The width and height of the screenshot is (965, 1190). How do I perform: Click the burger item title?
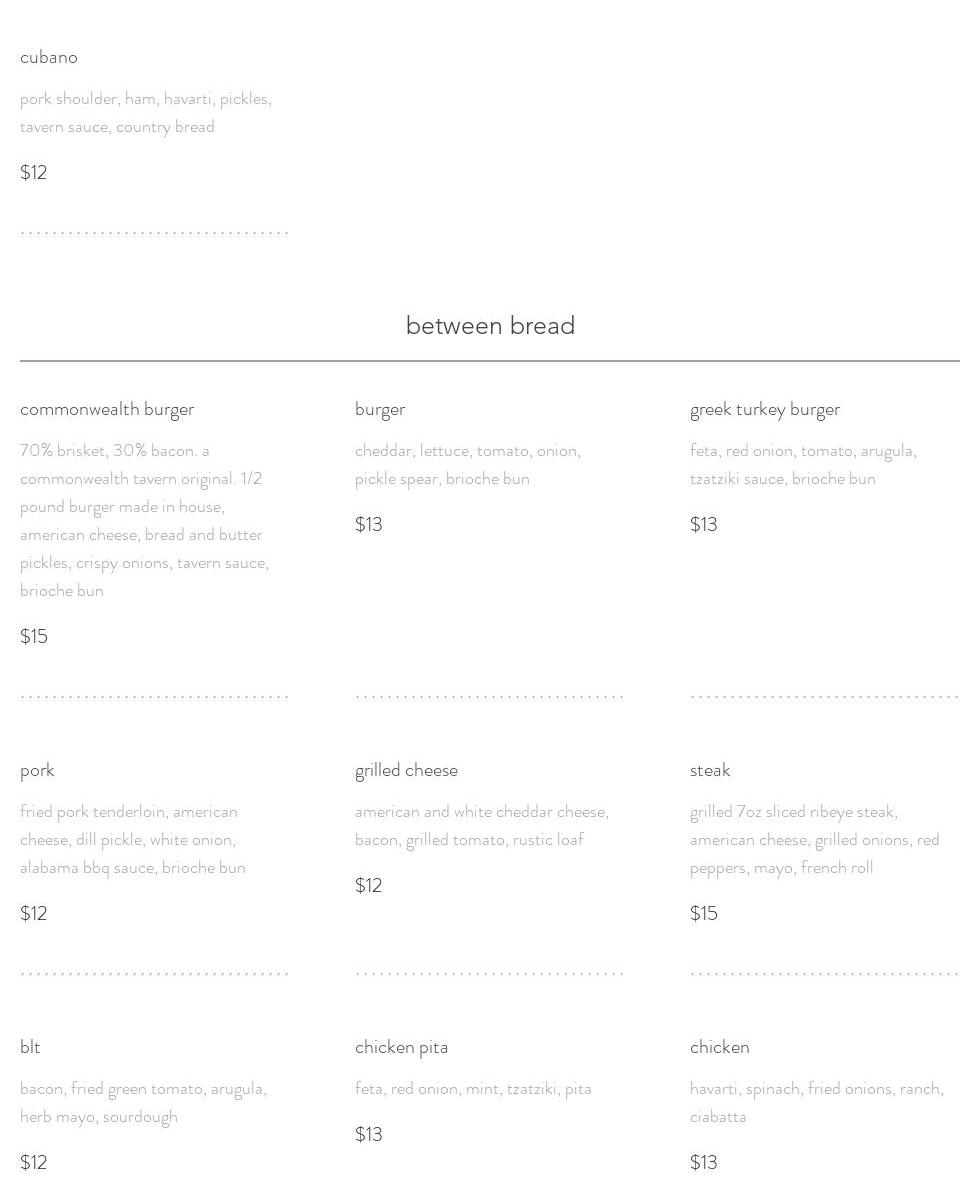(380, 409)
